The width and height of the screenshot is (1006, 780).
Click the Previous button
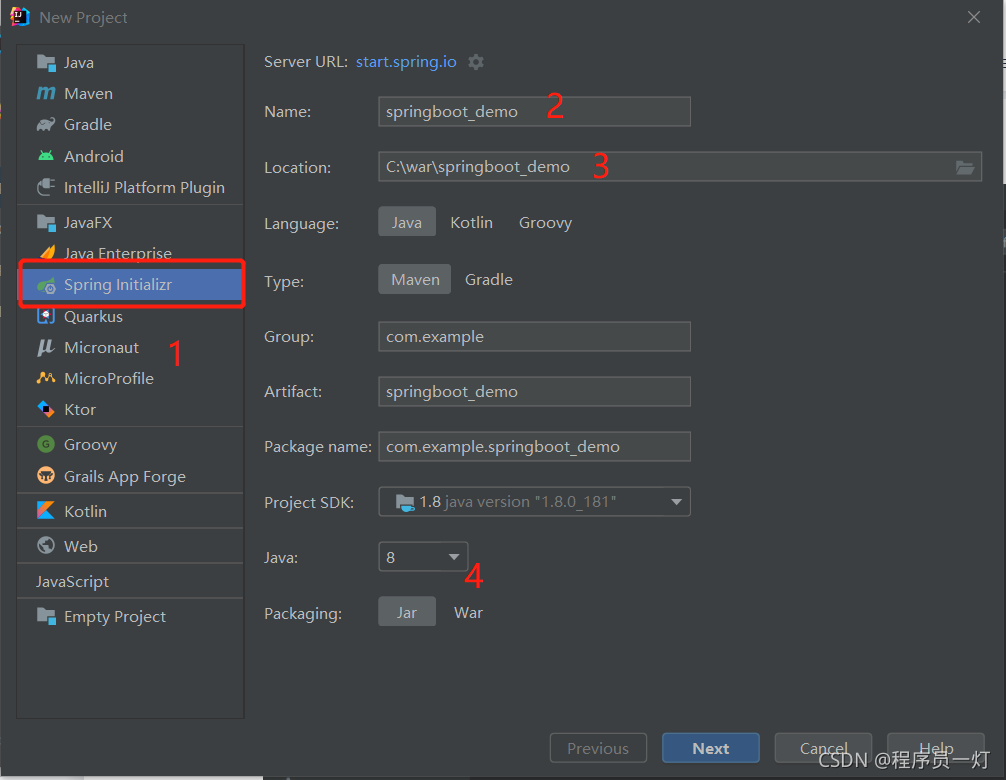point(598,748)
